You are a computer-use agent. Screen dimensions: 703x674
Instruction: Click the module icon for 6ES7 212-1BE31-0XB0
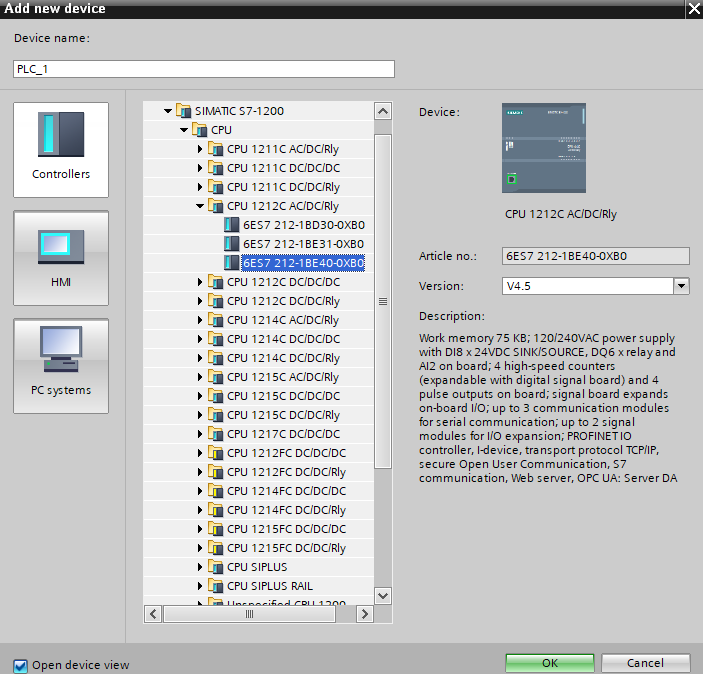point(231,244)
